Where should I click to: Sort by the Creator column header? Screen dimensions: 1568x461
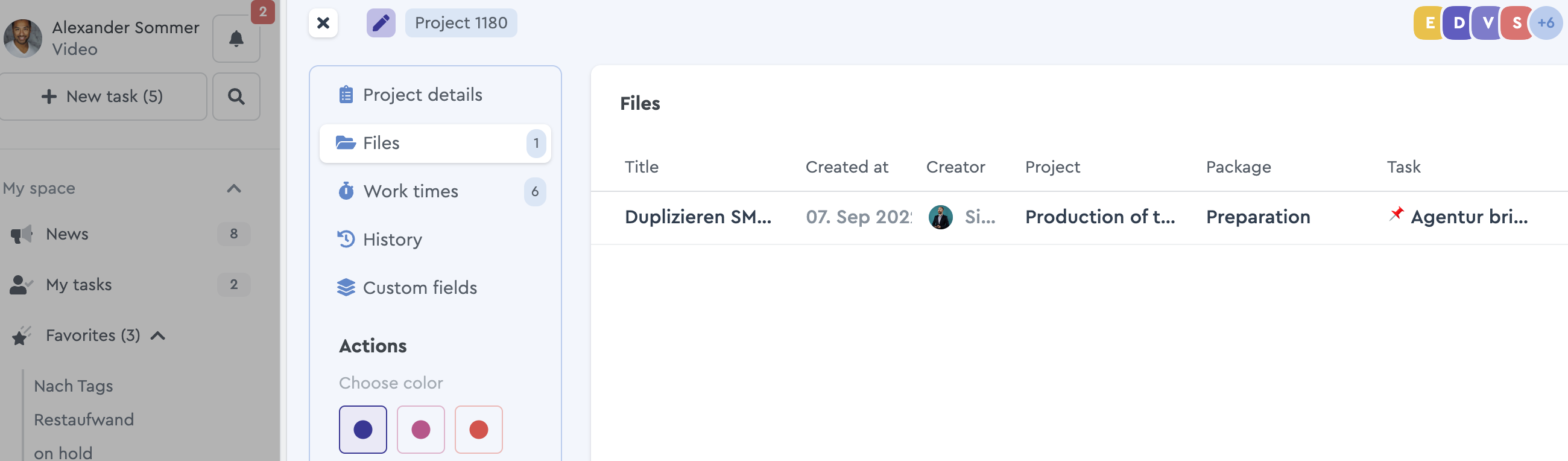955,167
